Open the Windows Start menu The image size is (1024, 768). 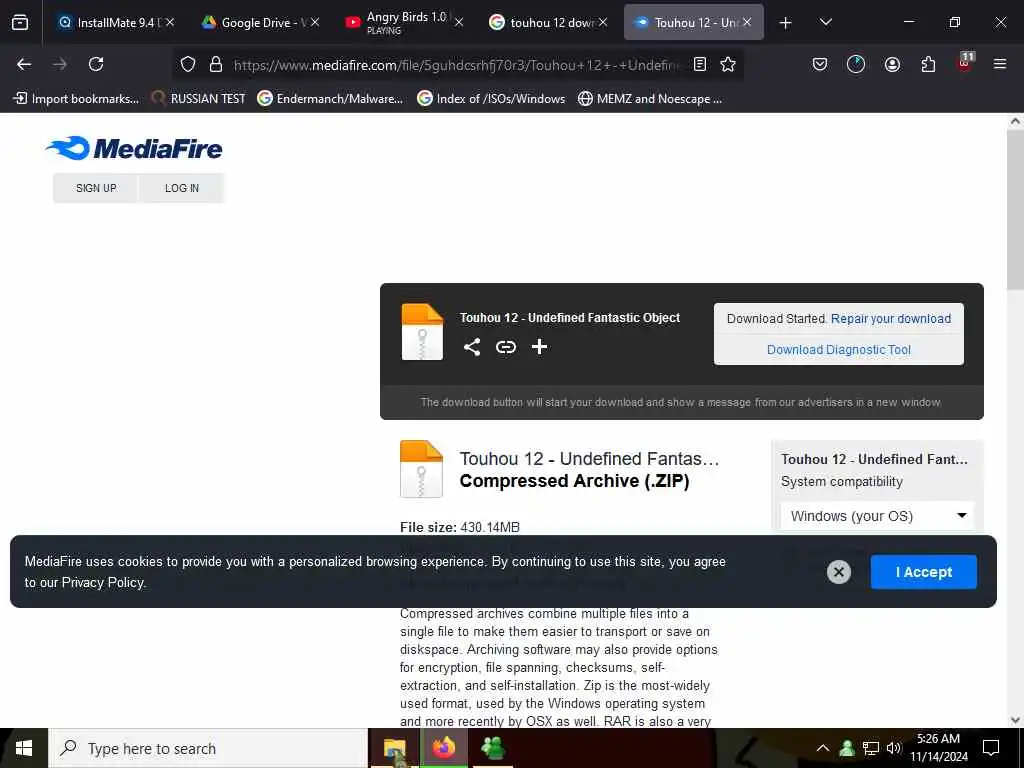[24, 748]
